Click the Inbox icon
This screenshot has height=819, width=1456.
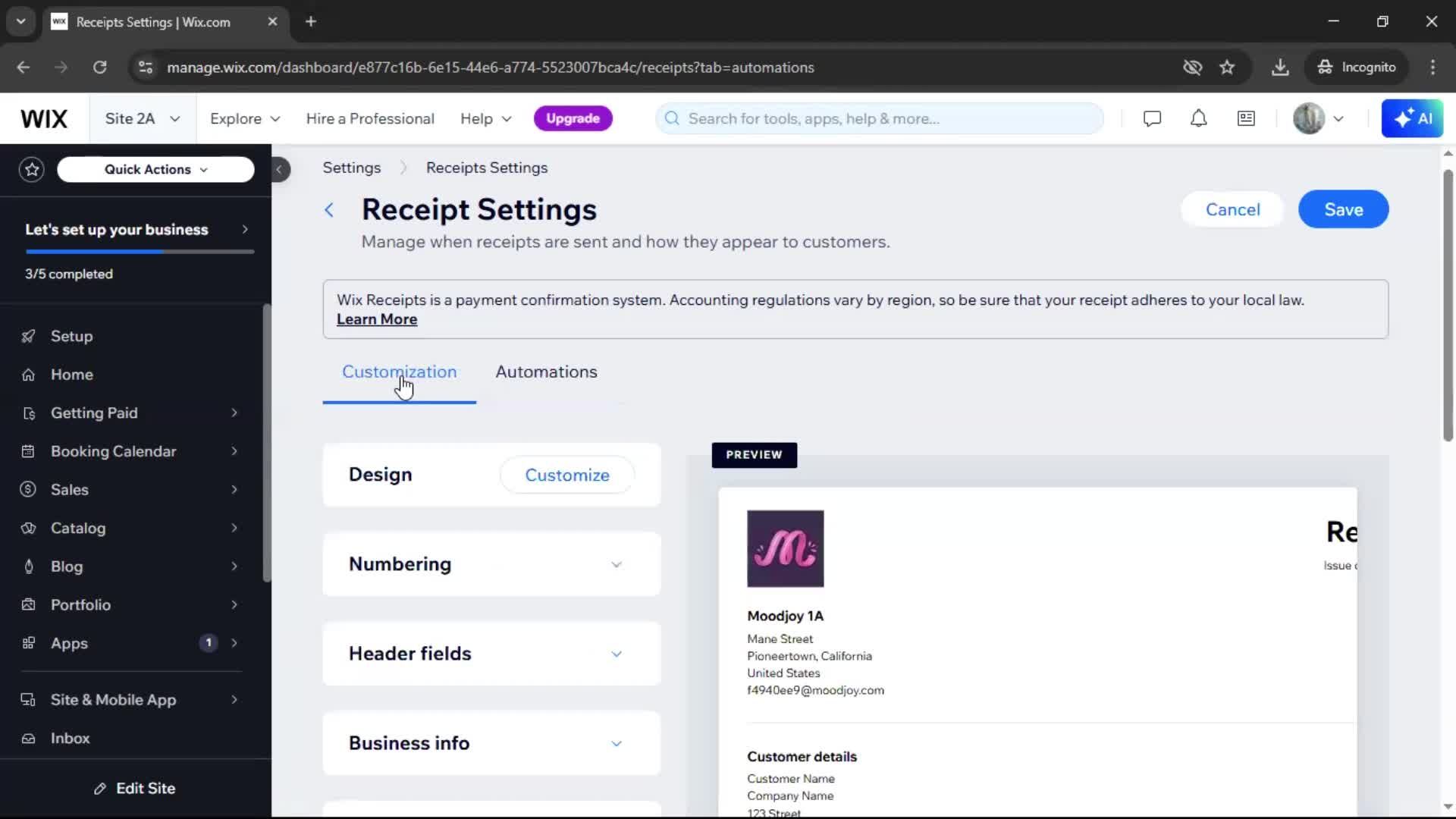(x=28, y=739)
